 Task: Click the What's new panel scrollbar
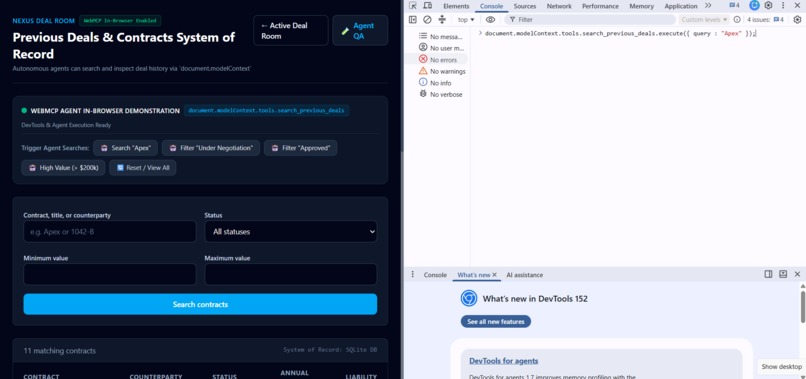(803, 307)
